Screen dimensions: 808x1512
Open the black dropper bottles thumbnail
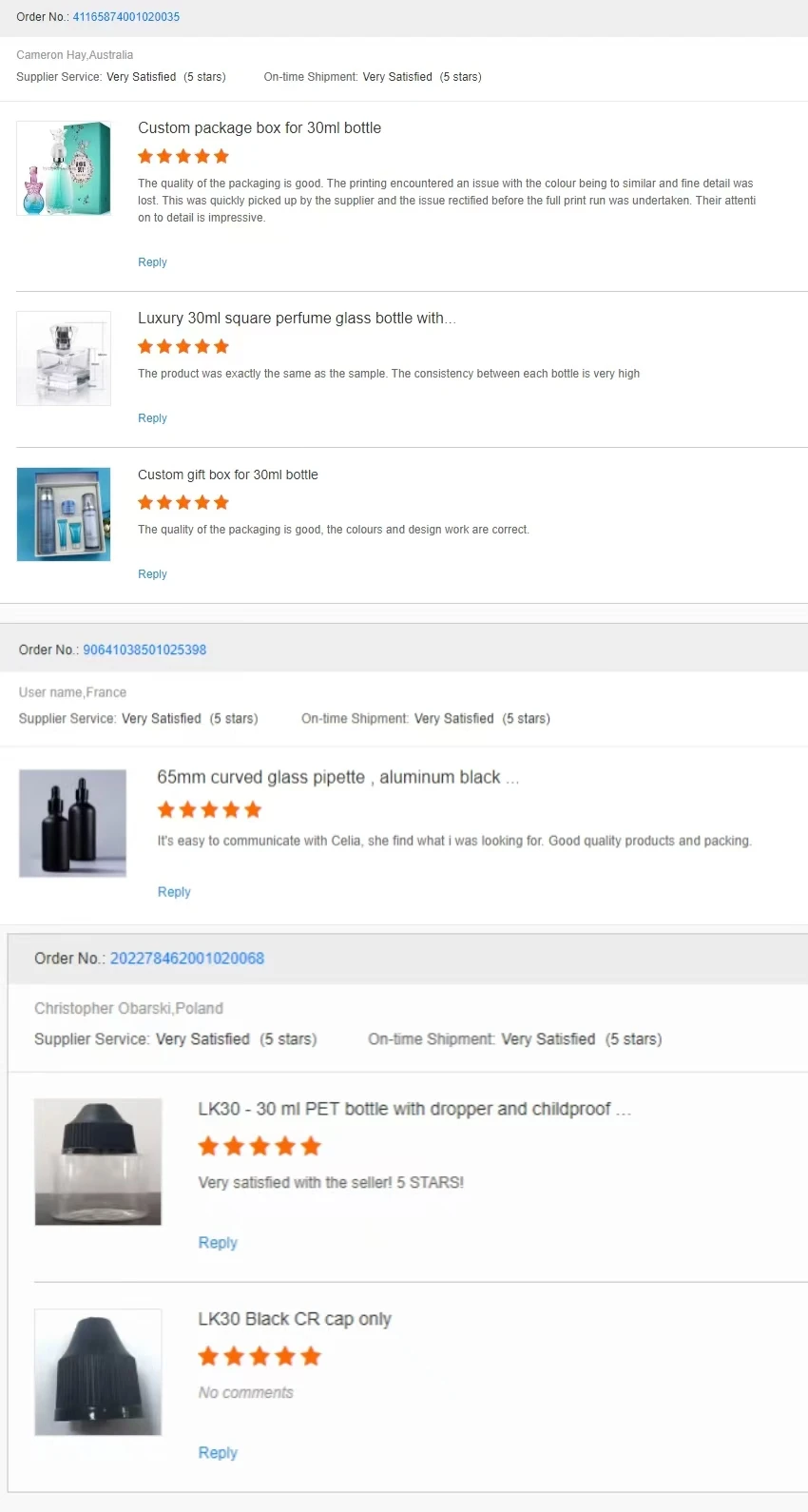click(73, 824)
